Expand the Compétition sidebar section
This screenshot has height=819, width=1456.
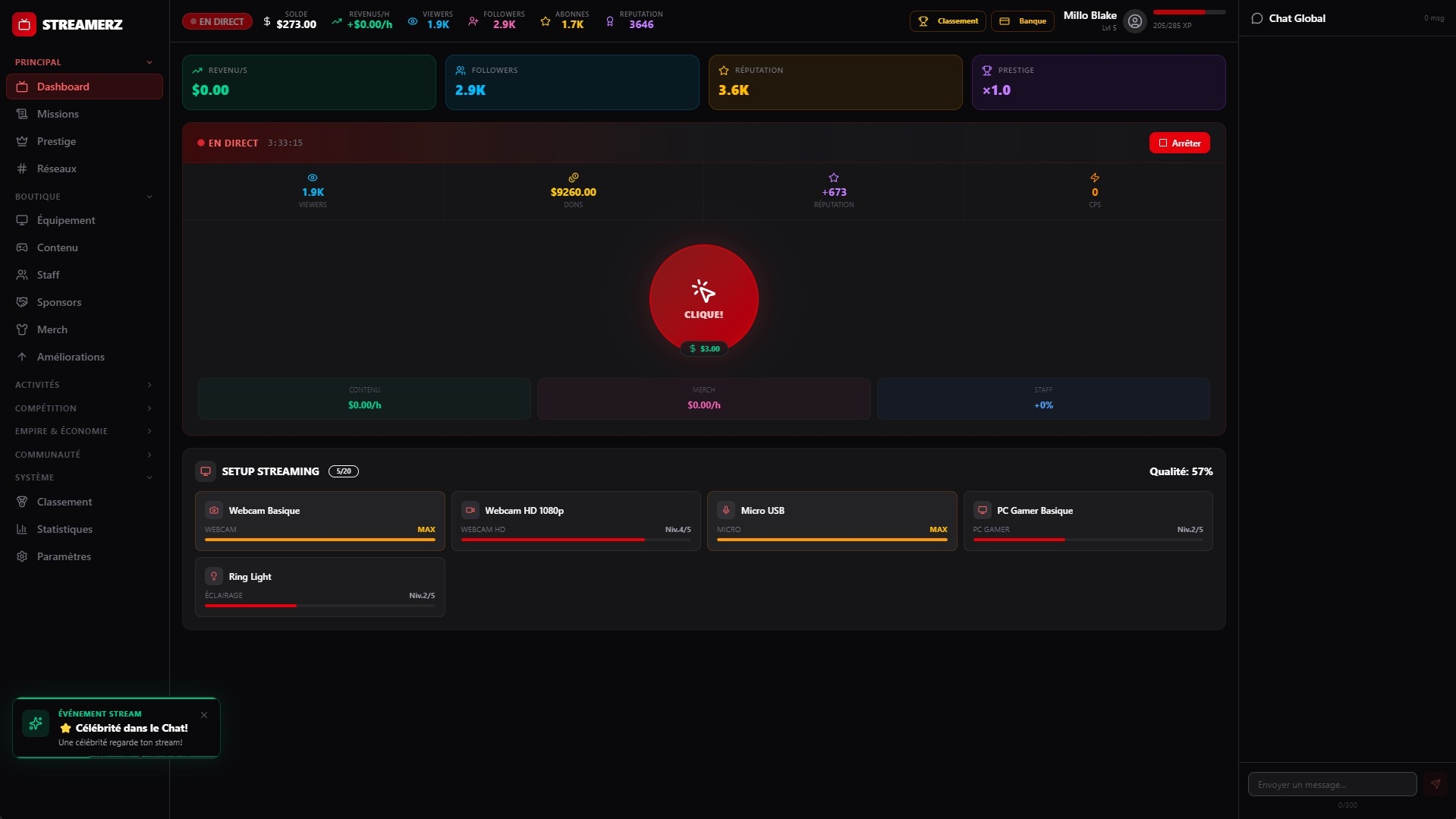(x=83, y=408)
